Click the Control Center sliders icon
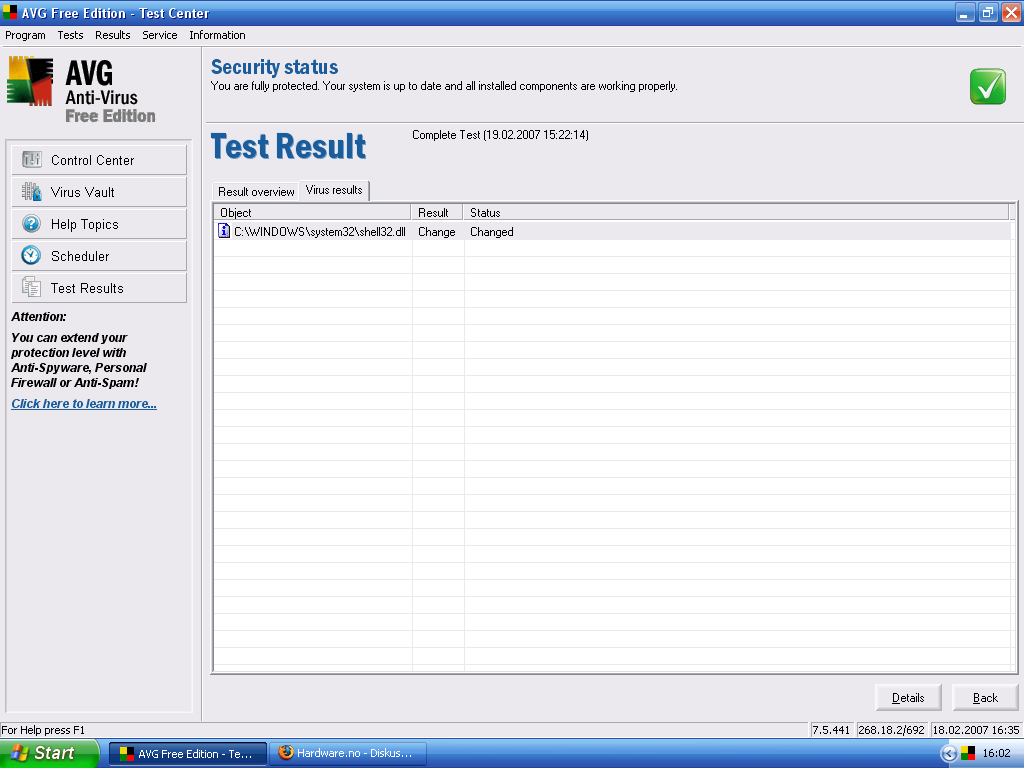Viewport: 1024px width, 768px height. click(31, 159)
